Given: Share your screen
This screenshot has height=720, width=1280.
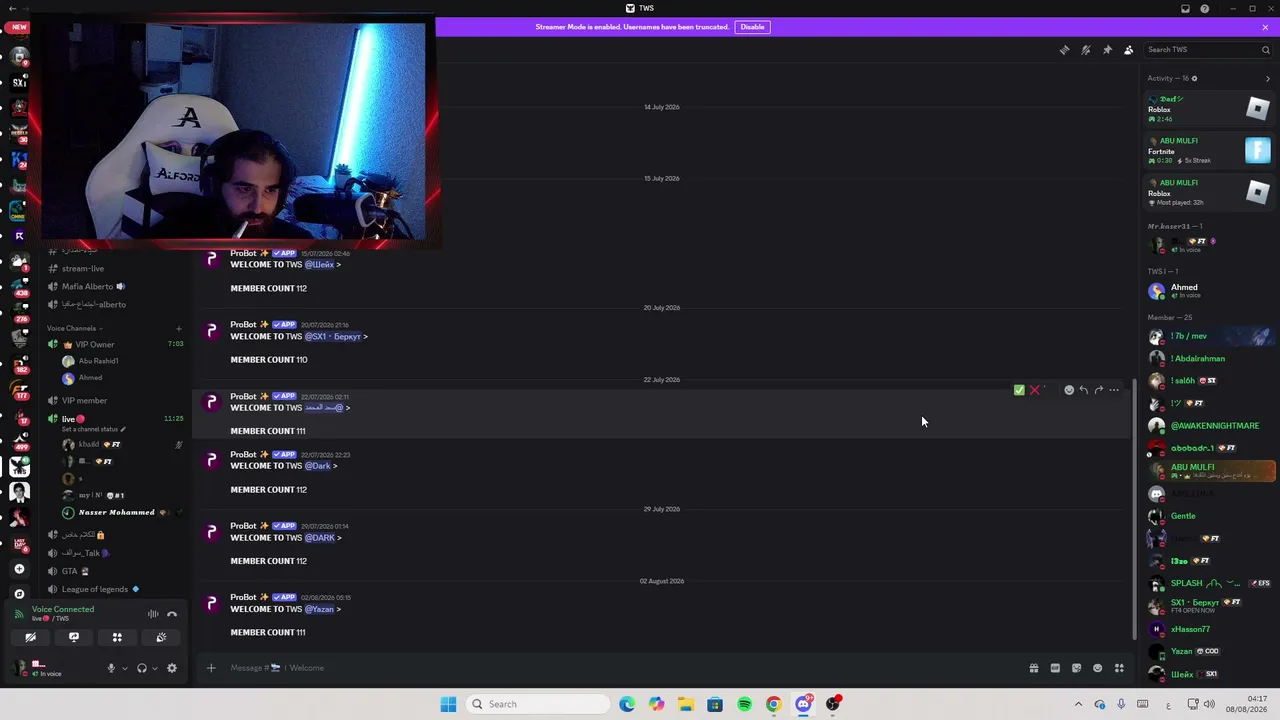Looking at the screenshot, I should coord(74,637).
